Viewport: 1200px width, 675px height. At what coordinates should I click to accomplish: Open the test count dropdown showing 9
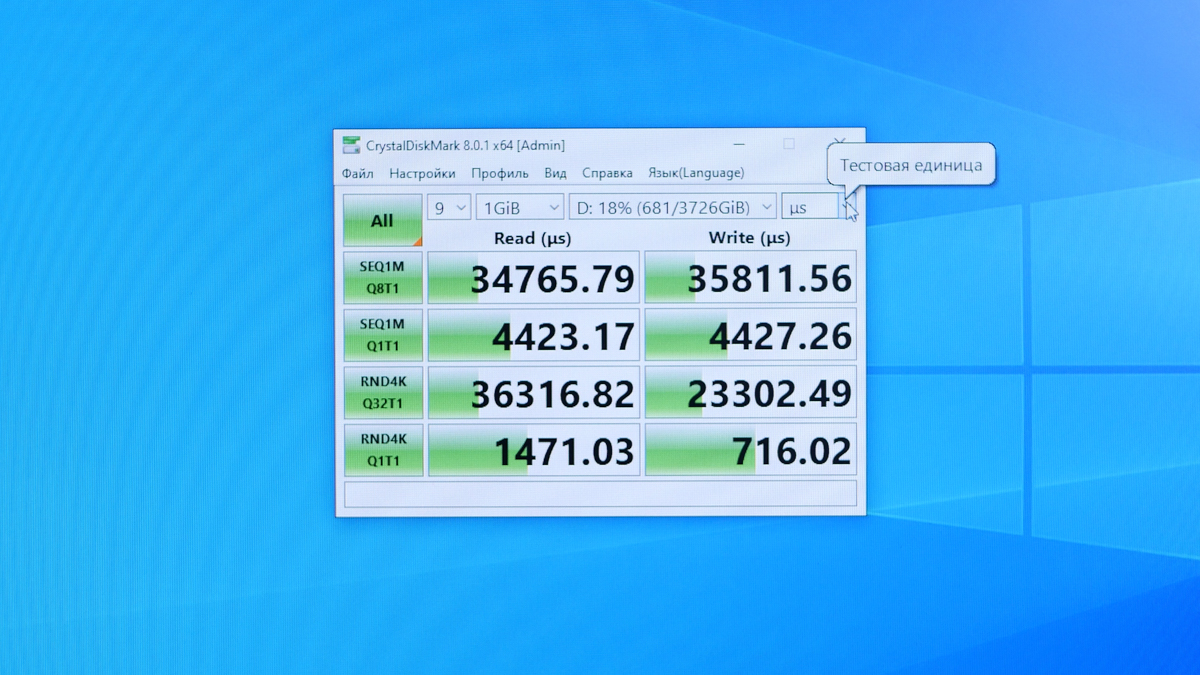449,207
